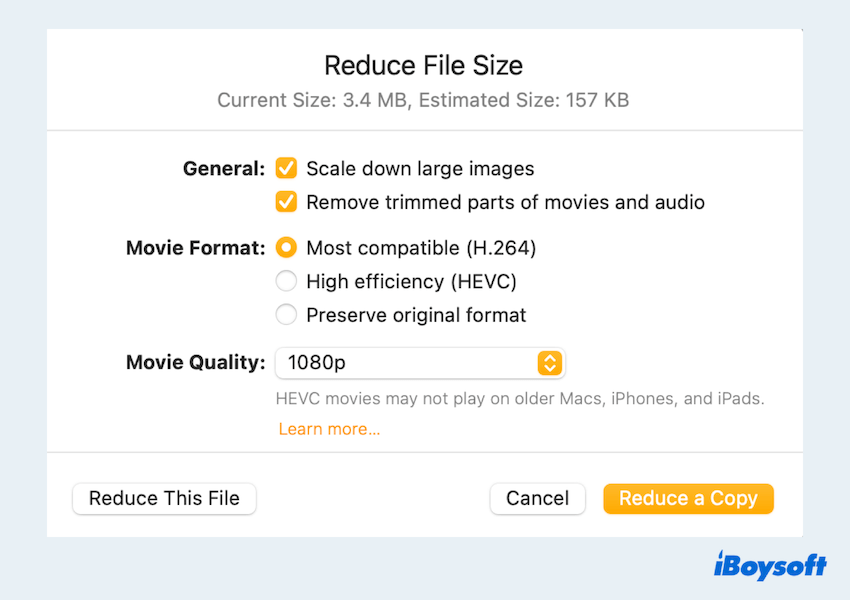This screenshot has width=850, height=600.
Task: Choose High efficiency (HEVC) movie format
Action: (x=287, y=281)
